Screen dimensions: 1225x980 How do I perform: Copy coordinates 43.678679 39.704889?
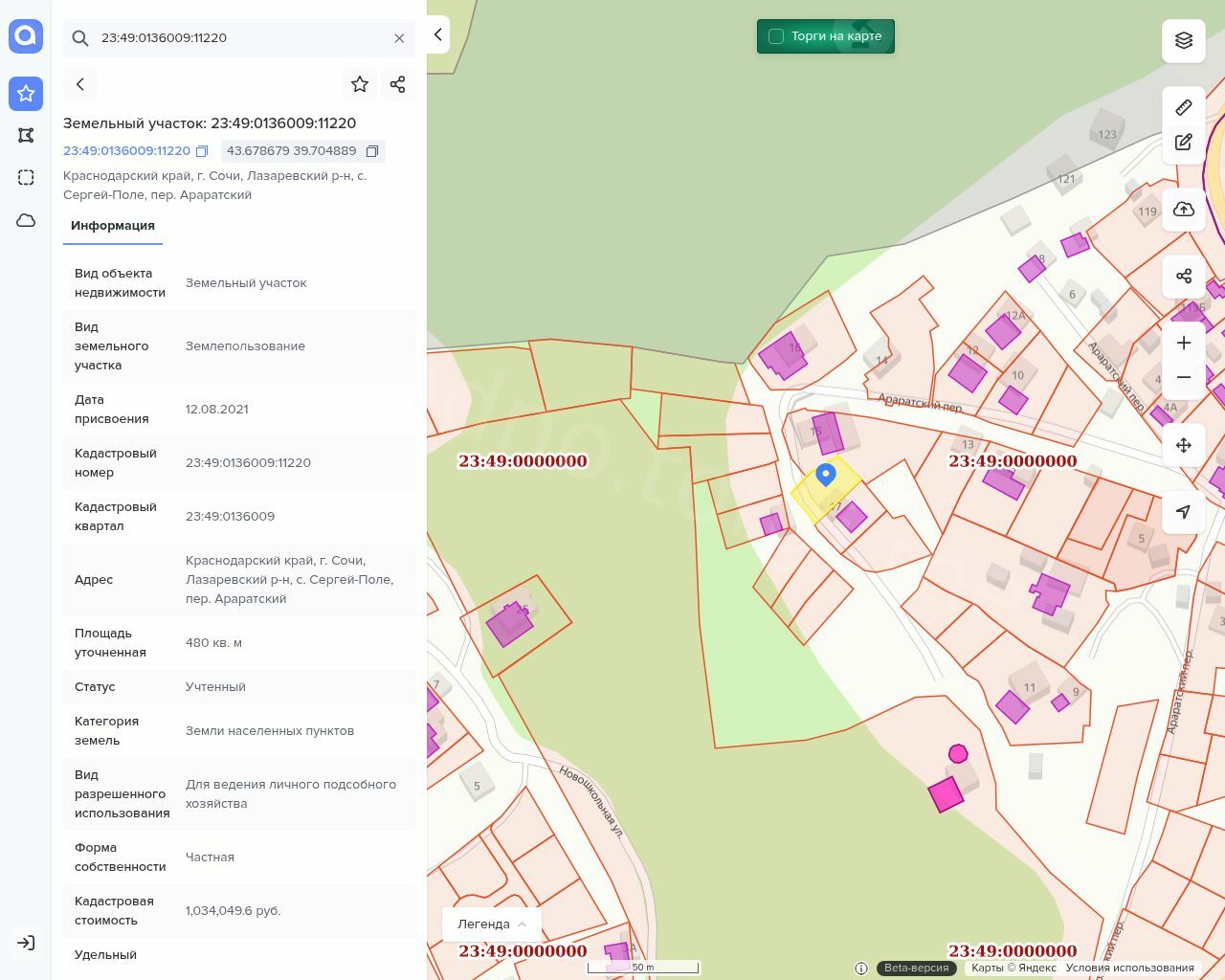pyautogui.click(x=372, y=151)
